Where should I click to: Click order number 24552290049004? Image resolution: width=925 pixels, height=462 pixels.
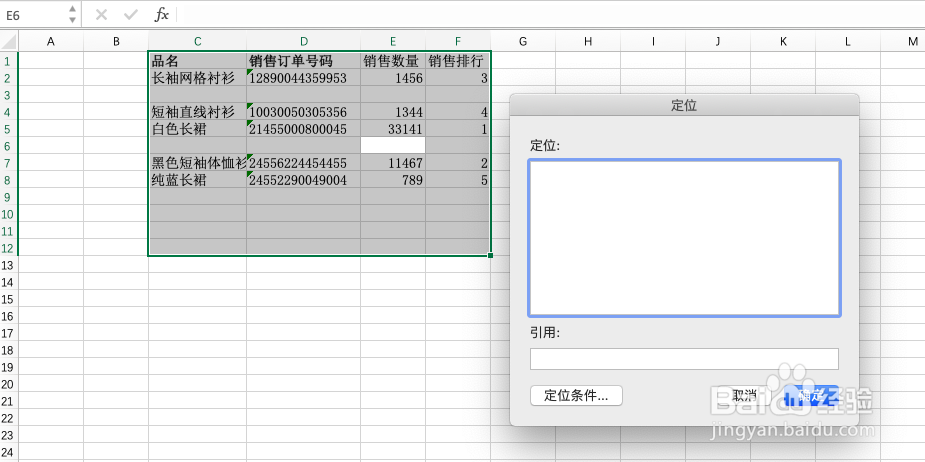[304, 180]
